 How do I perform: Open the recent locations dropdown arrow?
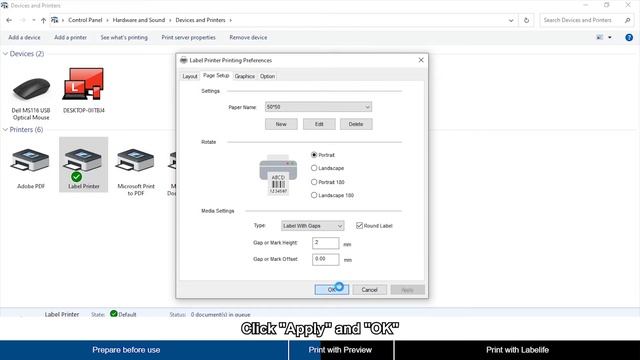click(x=33, y=20)
